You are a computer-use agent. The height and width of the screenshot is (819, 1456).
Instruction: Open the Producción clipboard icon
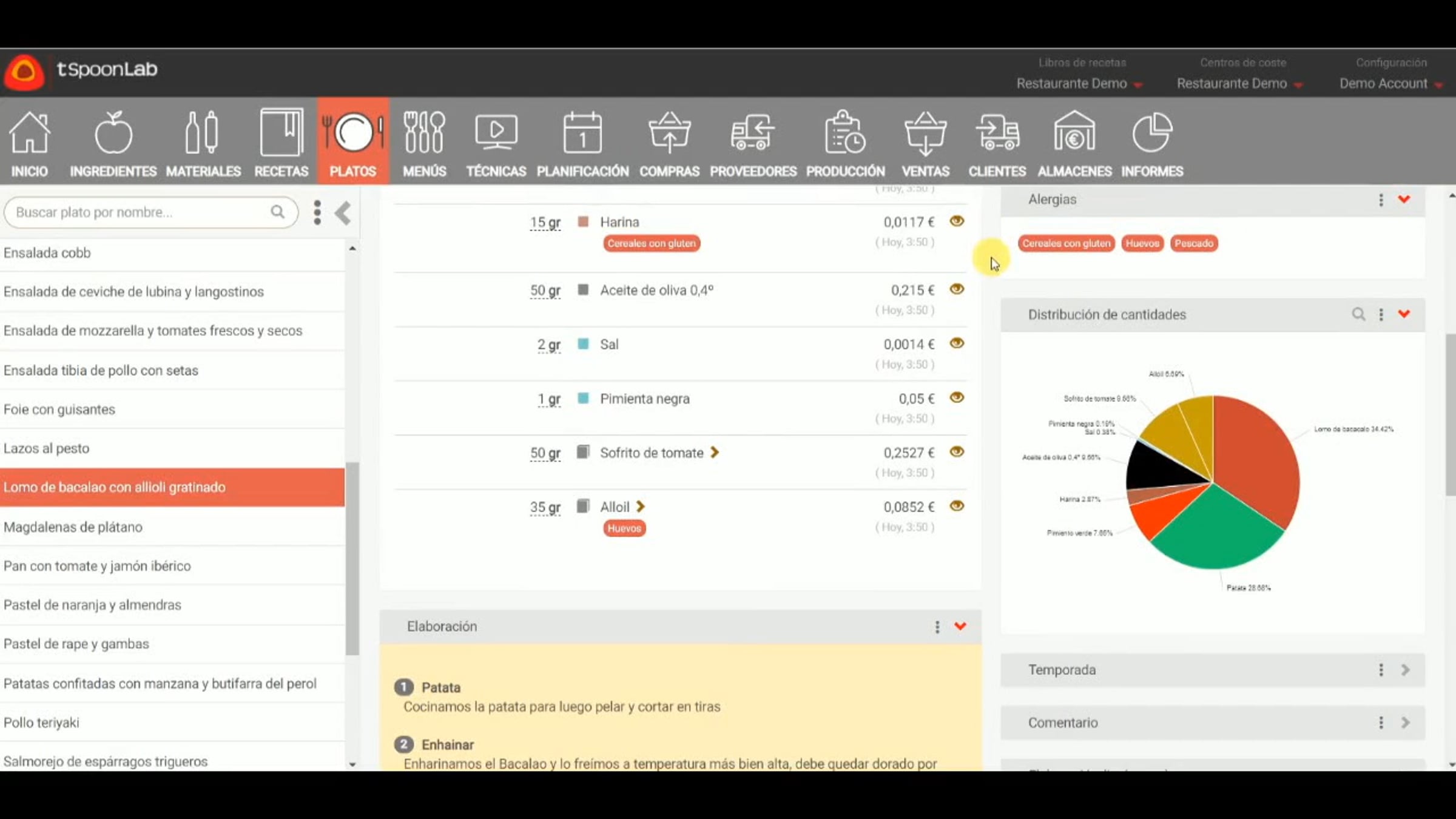tap(845, 132)
